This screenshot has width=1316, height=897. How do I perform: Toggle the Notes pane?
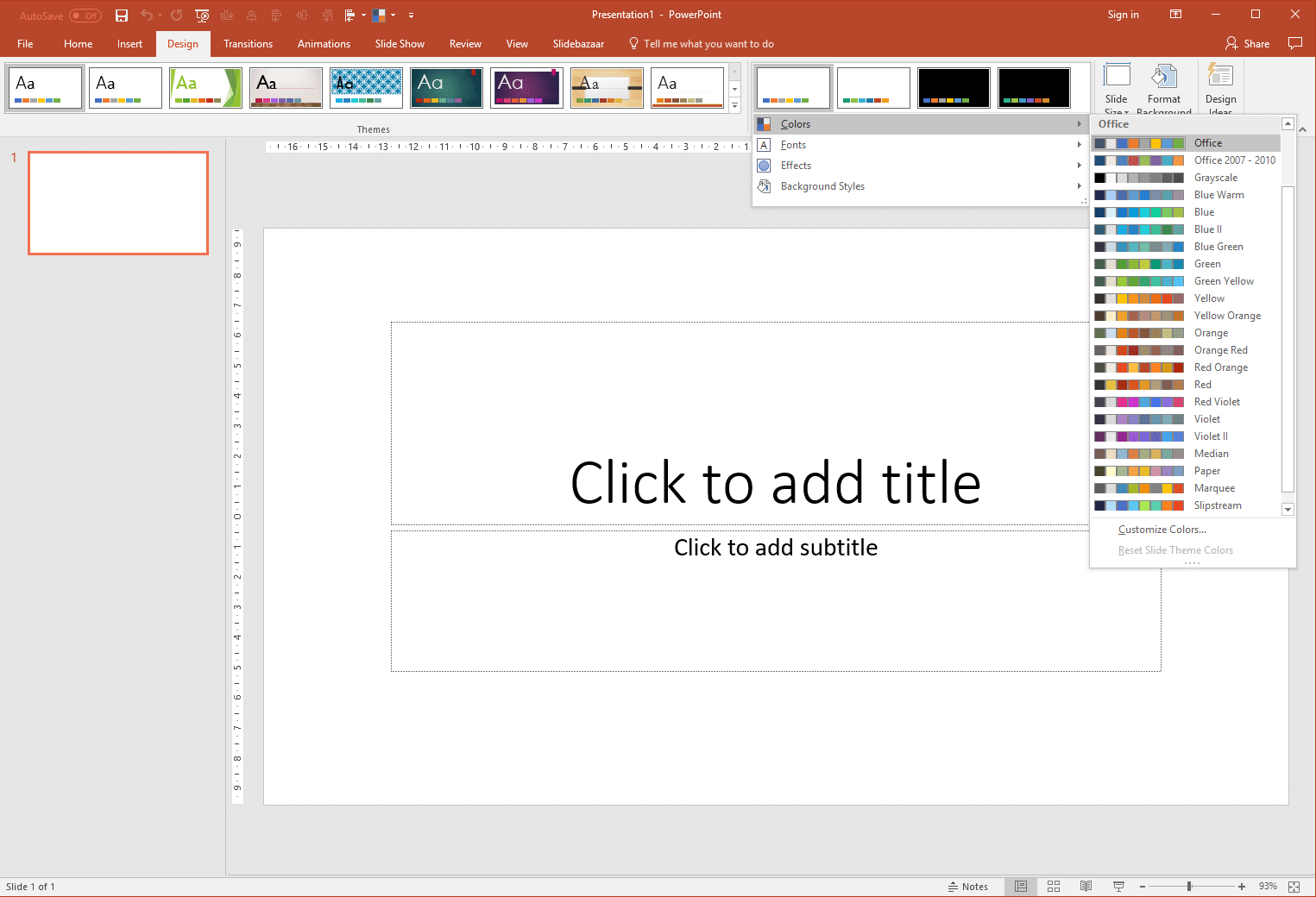969,886
